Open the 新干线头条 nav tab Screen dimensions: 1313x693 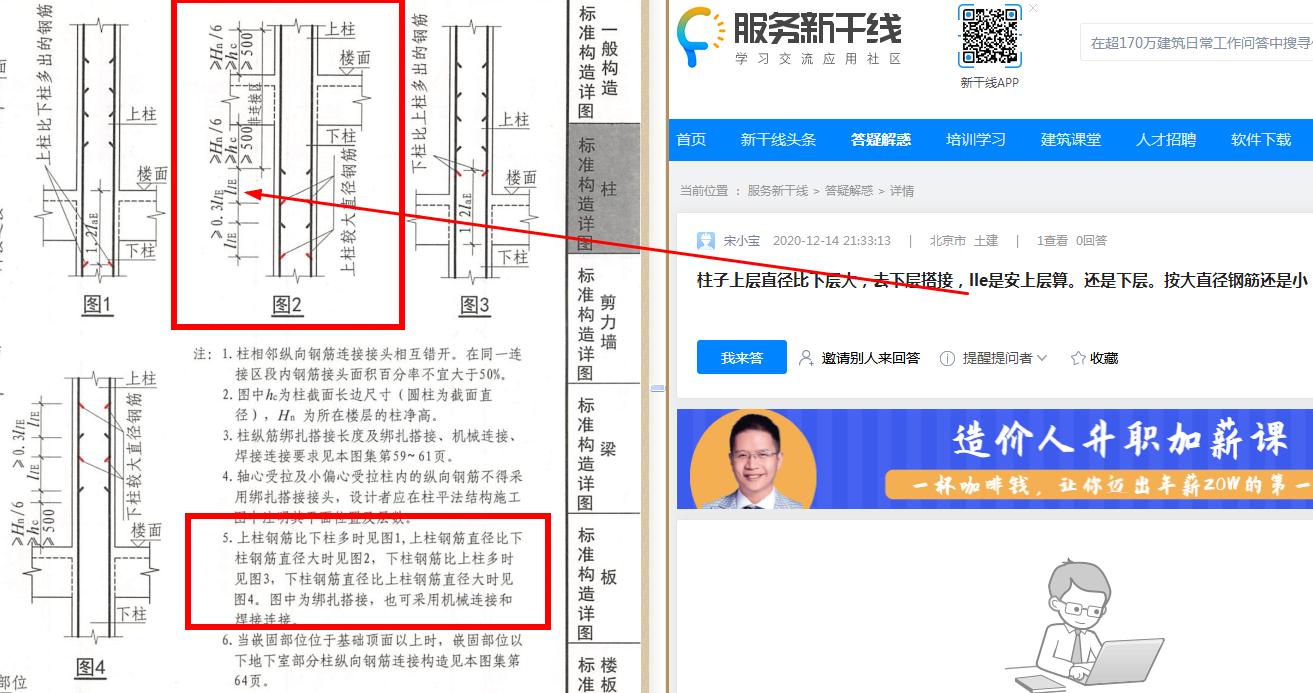[x=778, y=140]
